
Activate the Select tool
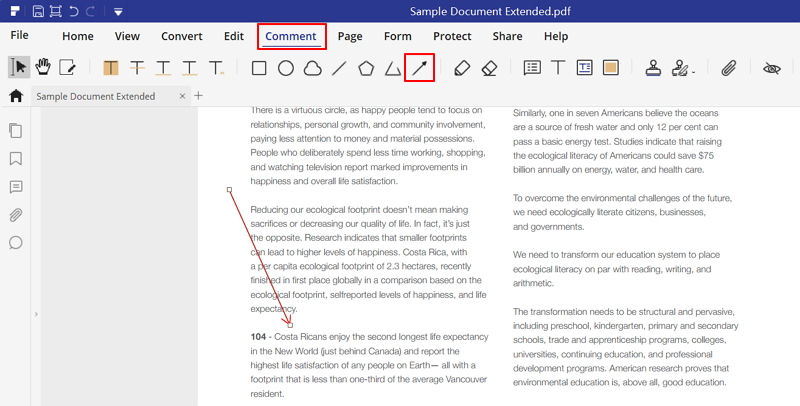coord(19,67)
